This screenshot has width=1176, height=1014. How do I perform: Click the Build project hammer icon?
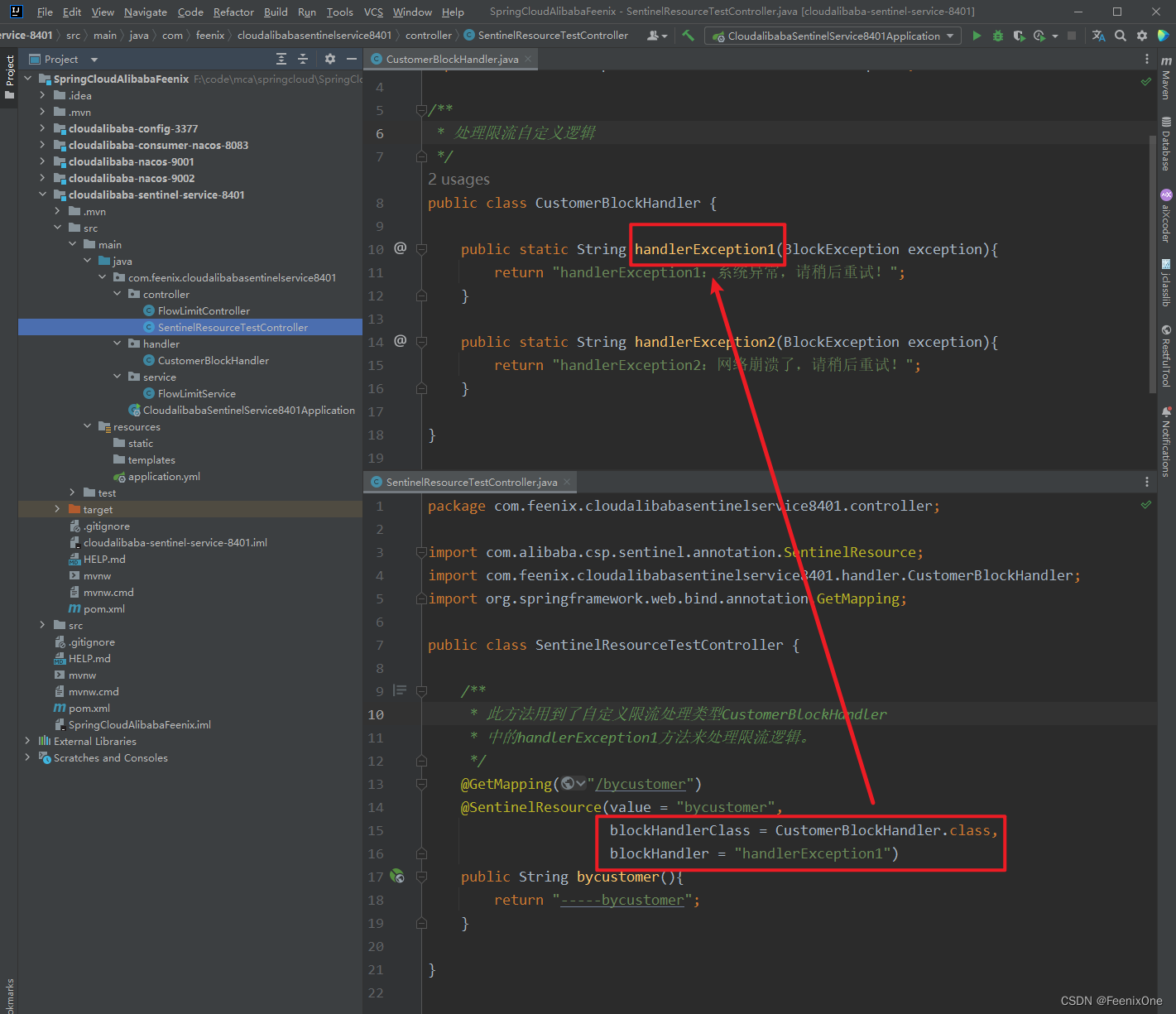point(688,36)
